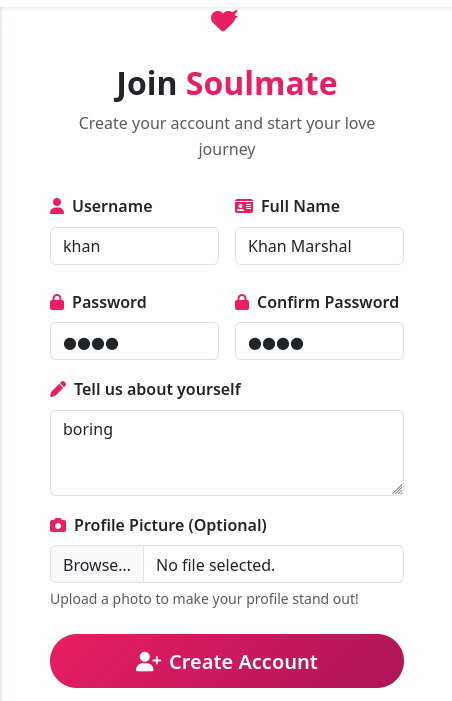Viewport: 452px width, 701px height.
Task: Open file chooser with Browse button
Action: pyautogui.click(x=97, y=564)
